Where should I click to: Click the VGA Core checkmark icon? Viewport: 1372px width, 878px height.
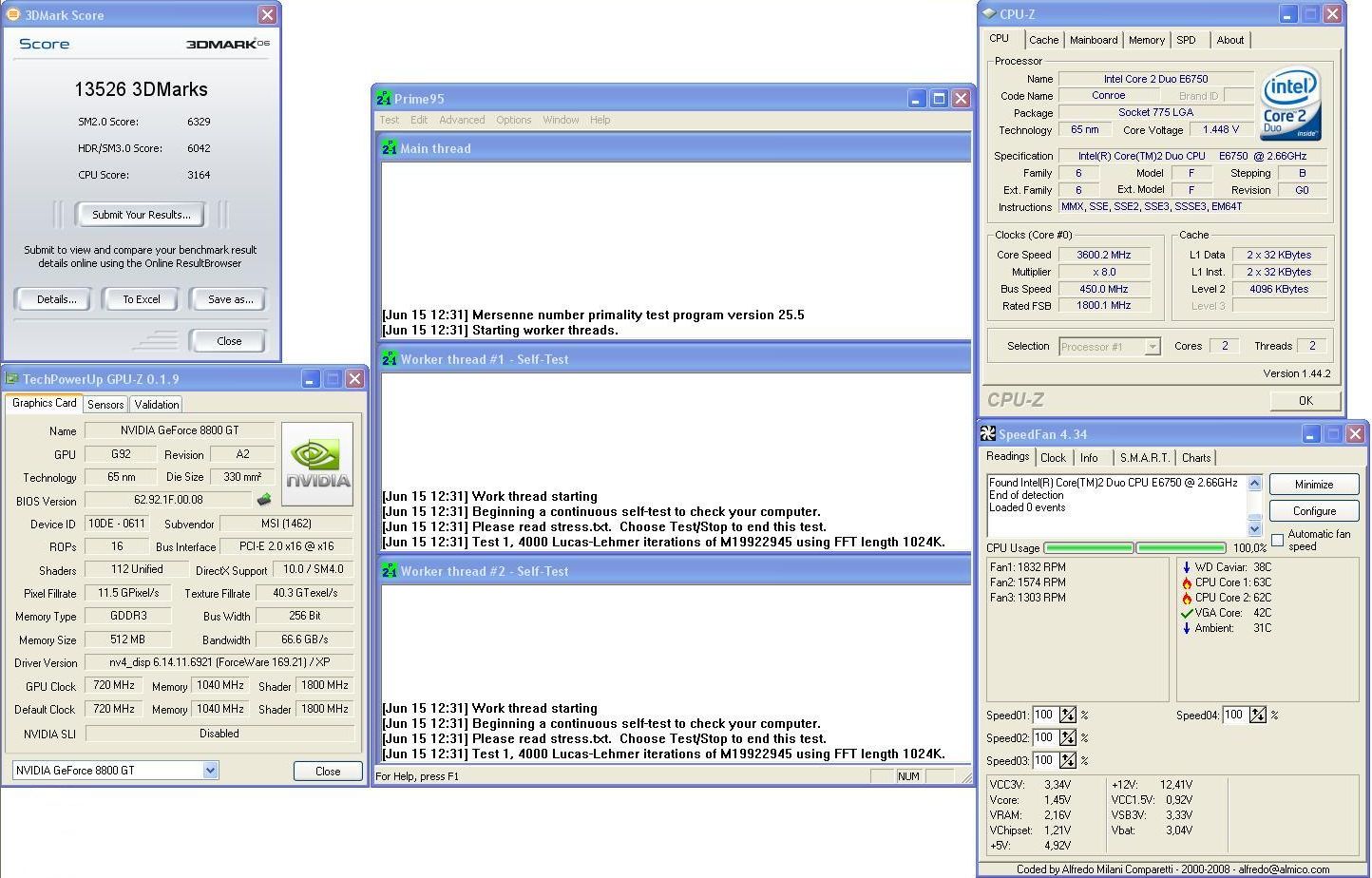pos(1187,613)
